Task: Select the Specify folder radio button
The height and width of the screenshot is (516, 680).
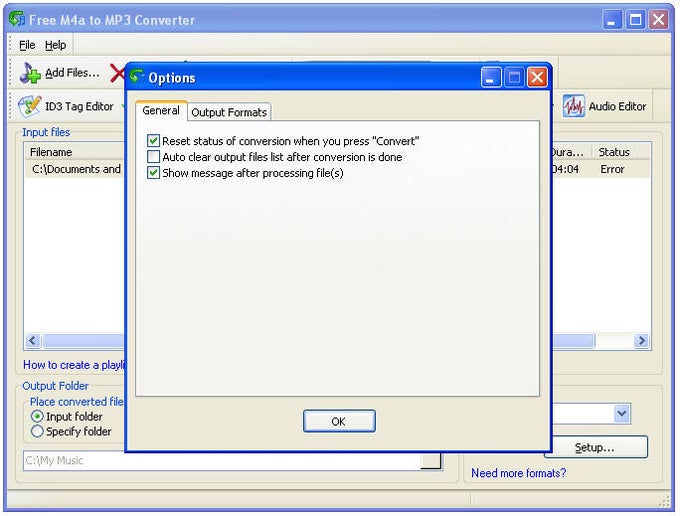Action: coord(37,431)
